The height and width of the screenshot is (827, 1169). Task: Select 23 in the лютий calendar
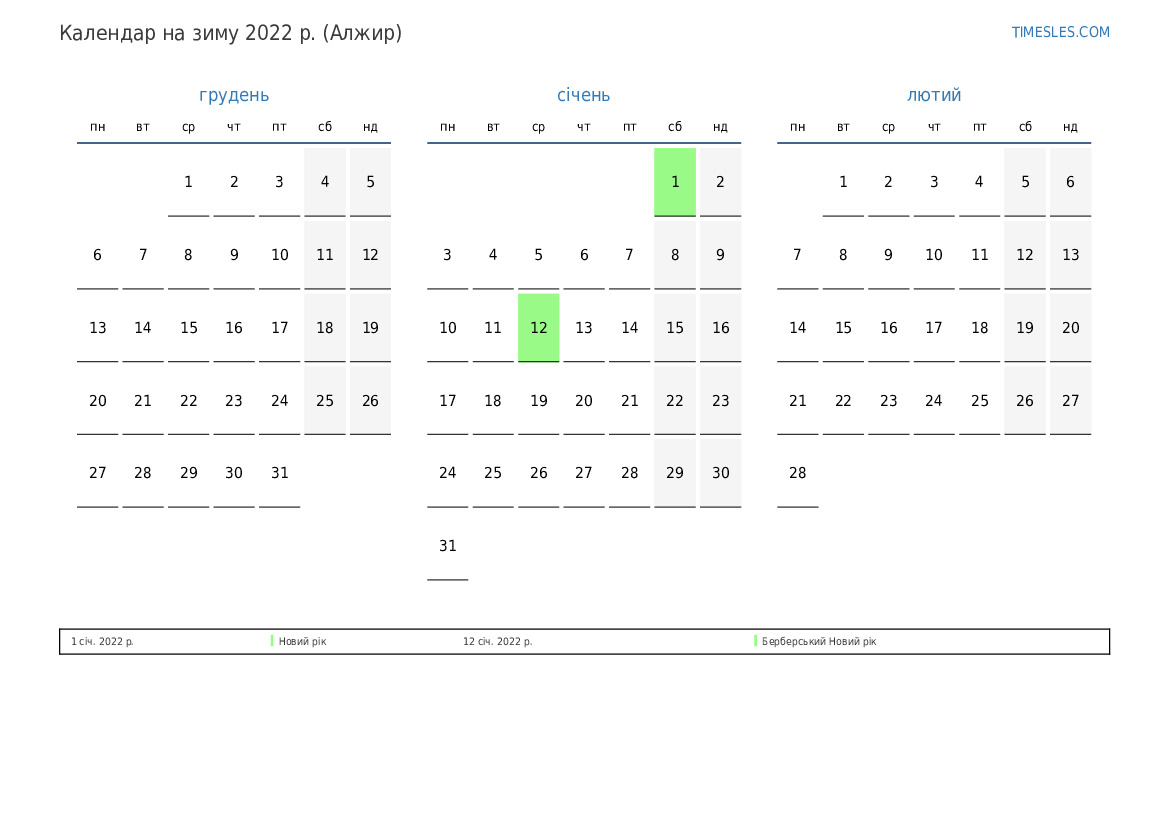[x=889, y=401]
